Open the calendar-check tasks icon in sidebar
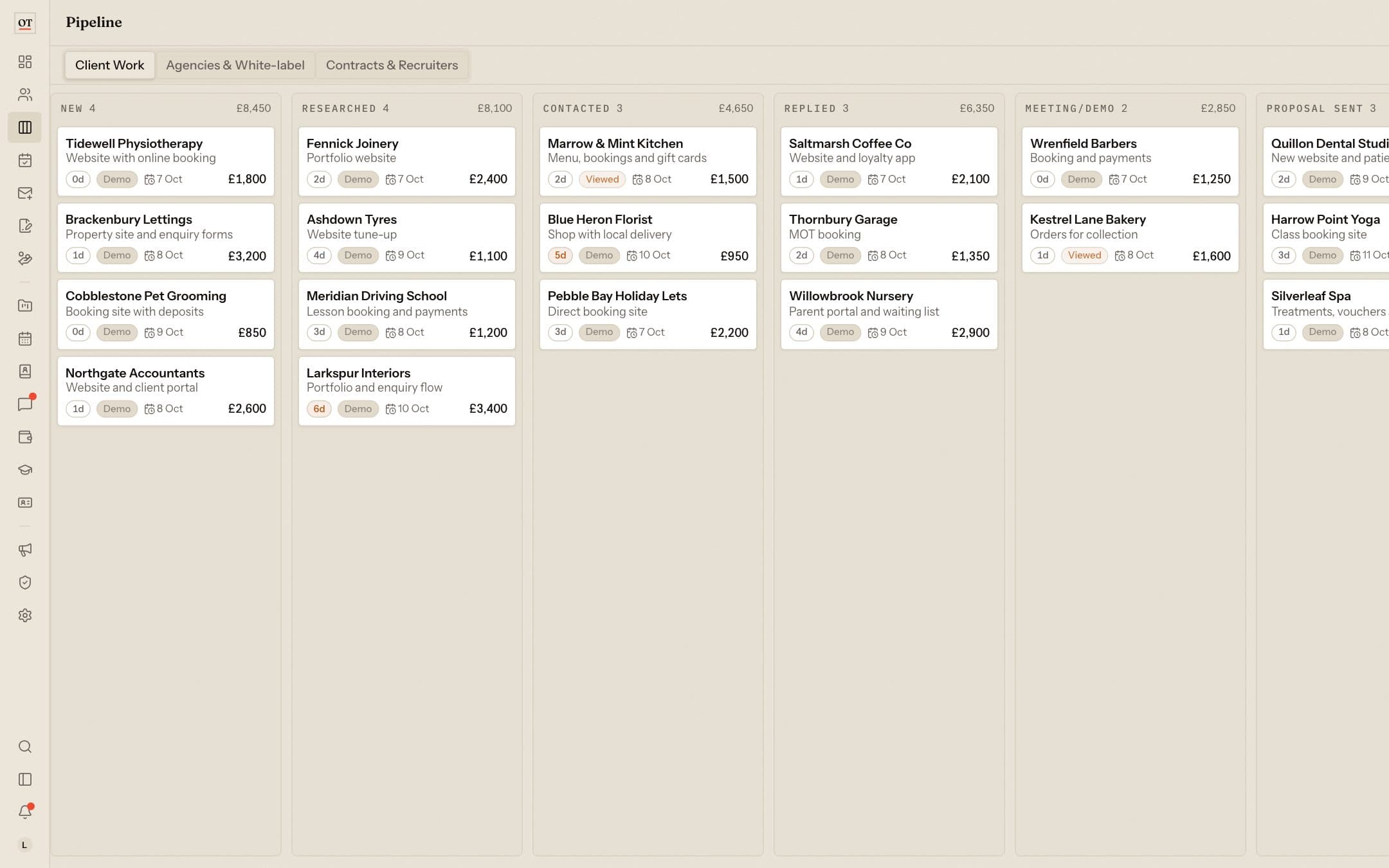 [25, 160]
